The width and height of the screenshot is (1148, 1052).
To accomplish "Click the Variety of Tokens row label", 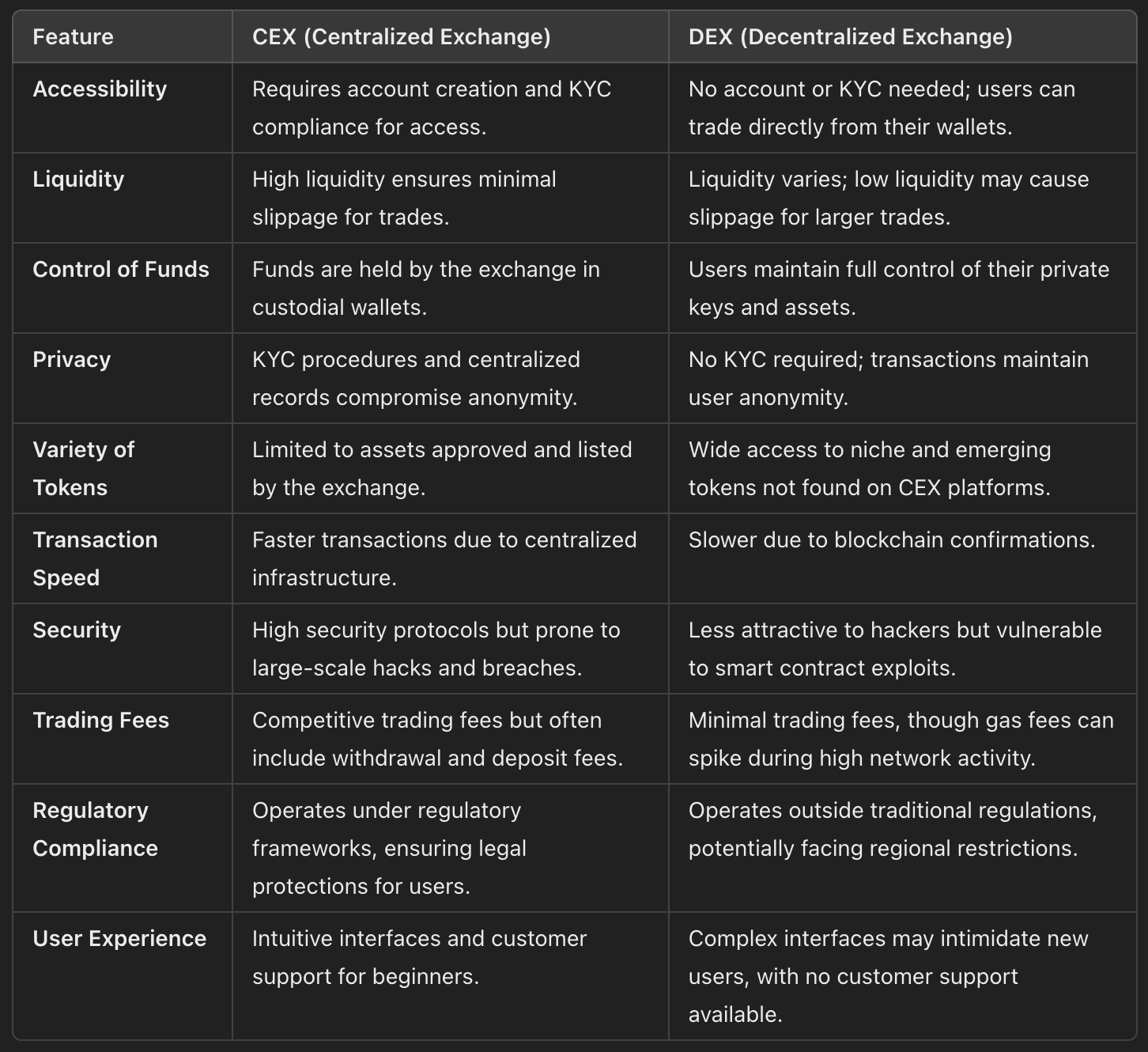I will 83,468.
